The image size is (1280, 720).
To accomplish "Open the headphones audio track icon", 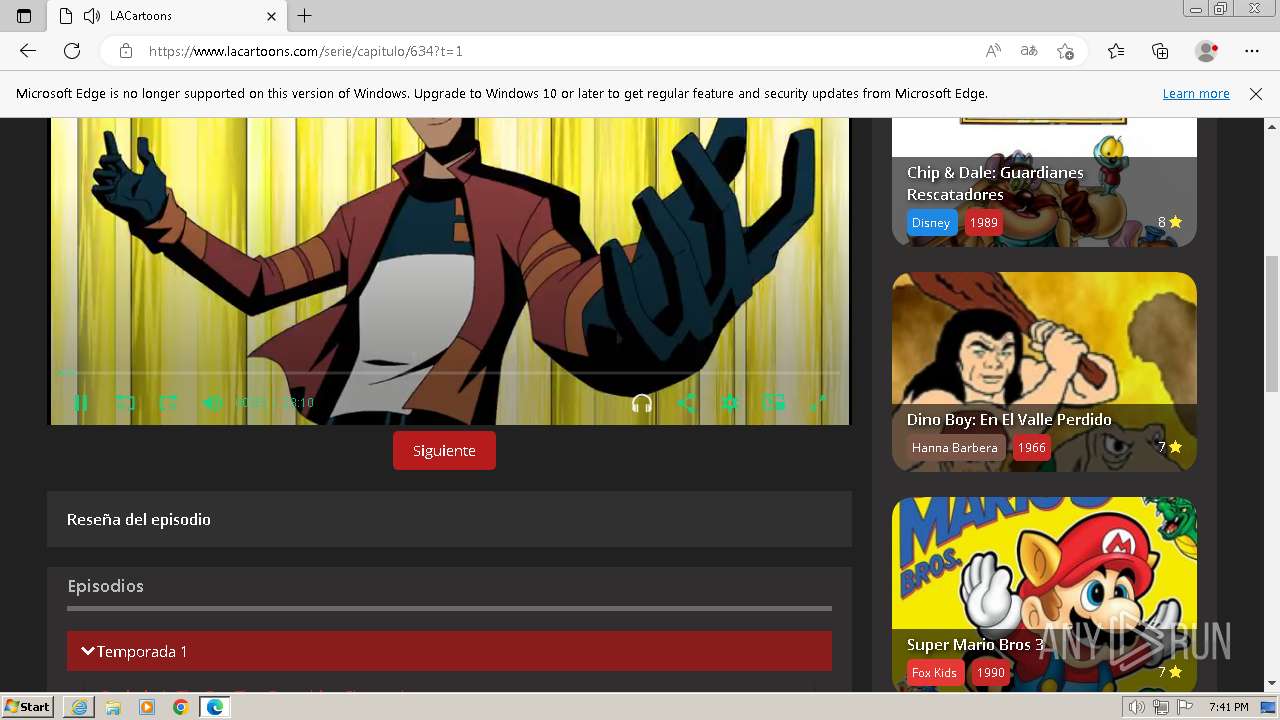I will click(642, 403).
